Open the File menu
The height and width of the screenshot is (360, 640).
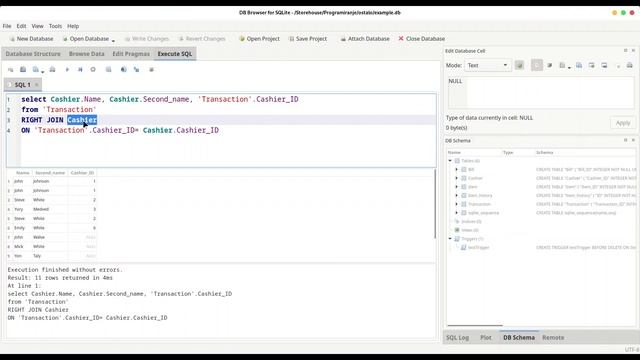coord(7,26)
